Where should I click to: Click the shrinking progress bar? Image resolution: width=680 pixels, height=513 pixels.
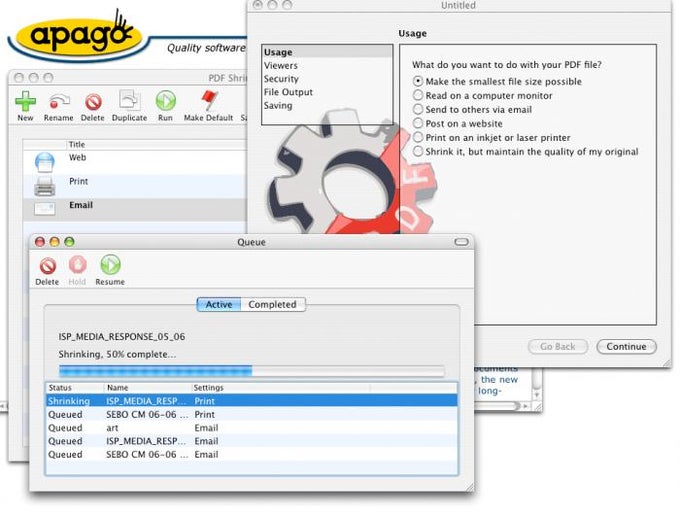pos(252,371)
